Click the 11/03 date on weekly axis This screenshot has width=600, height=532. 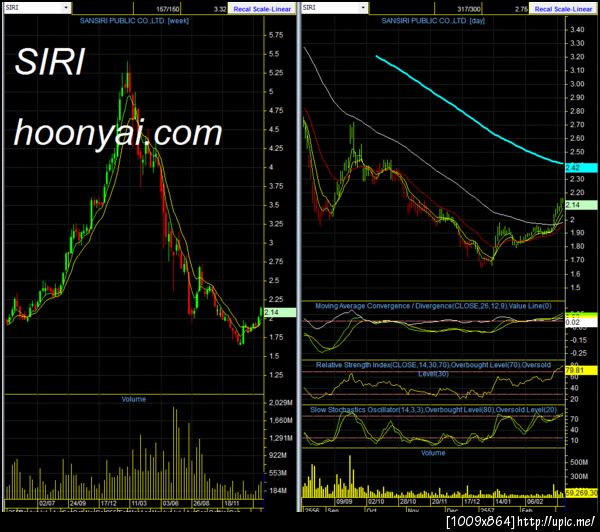[139, 503]
